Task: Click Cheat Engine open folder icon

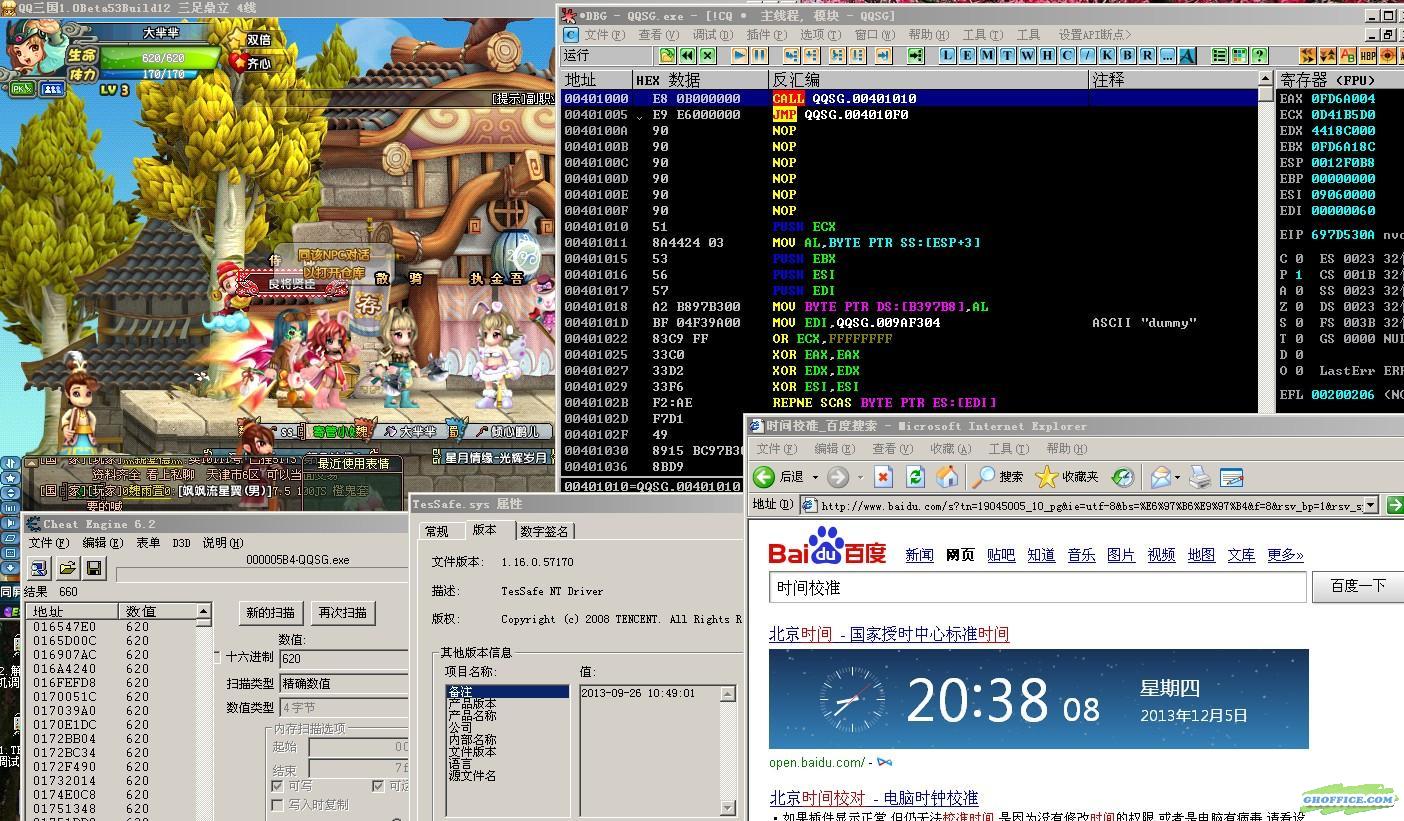Action: (67, 568)
